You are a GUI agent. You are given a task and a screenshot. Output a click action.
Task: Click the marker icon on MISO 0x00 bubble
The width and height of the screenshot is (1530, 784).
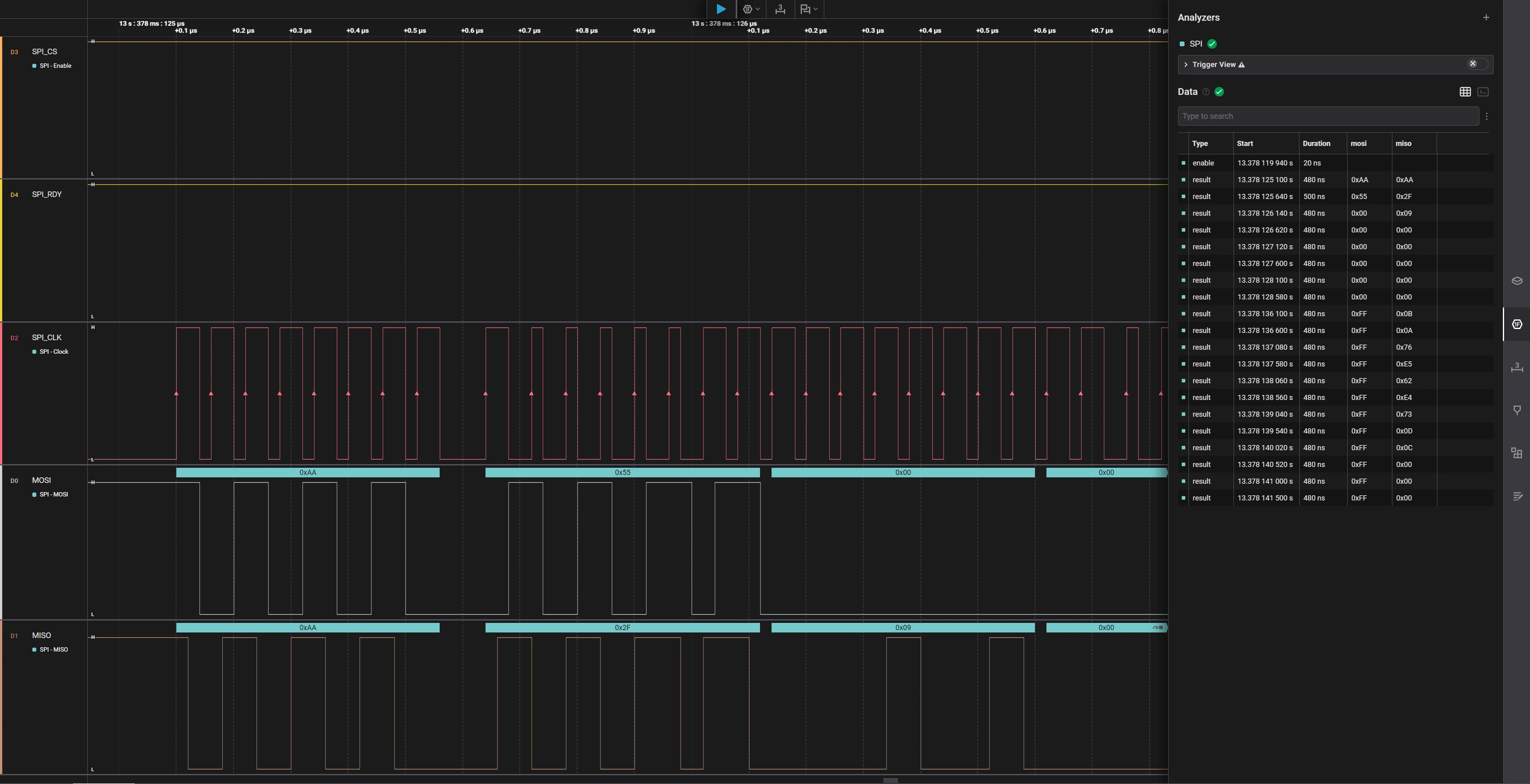coord(1158,627)
